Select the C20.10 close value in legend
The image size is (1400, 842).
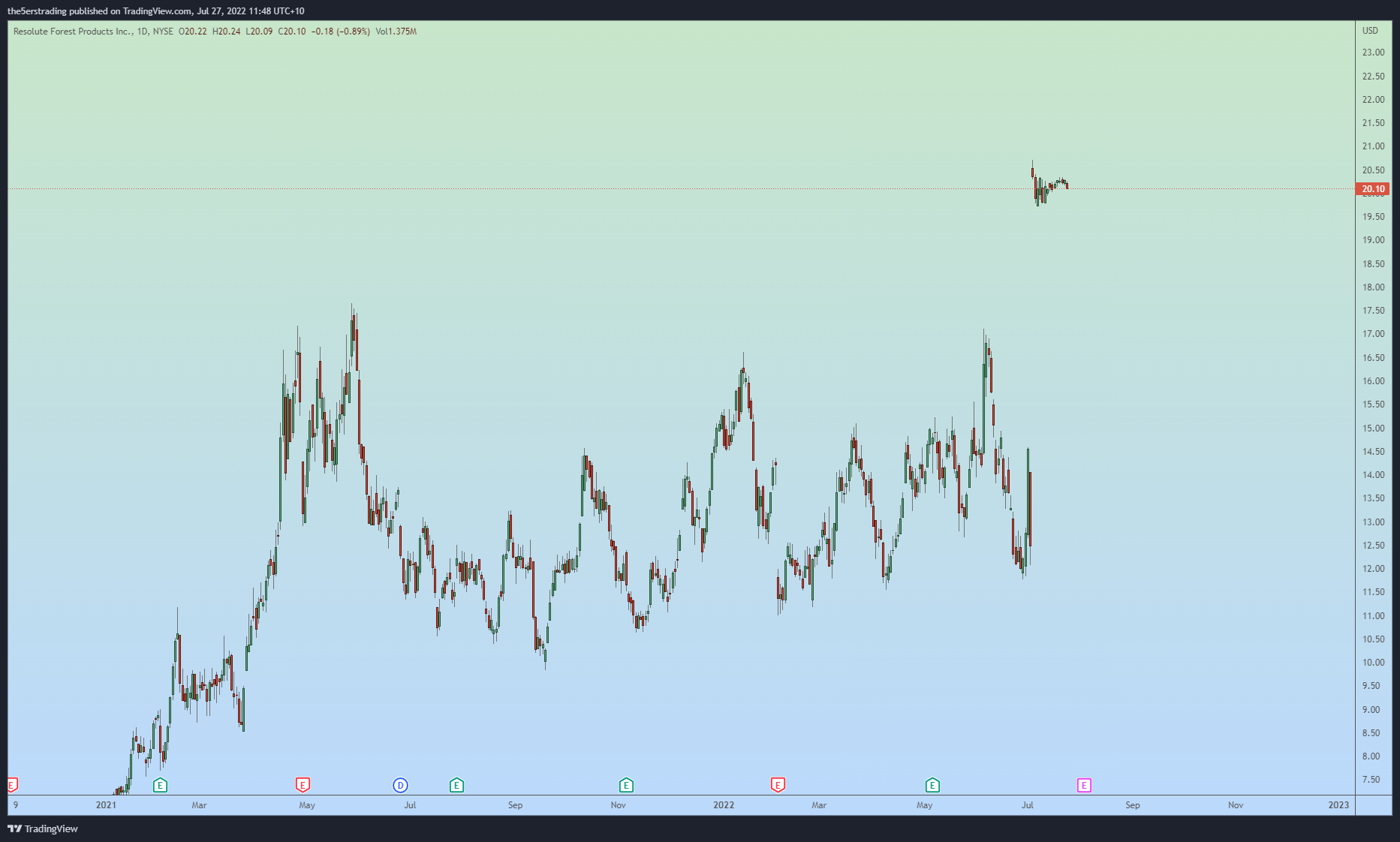click(x=292, y=32)
